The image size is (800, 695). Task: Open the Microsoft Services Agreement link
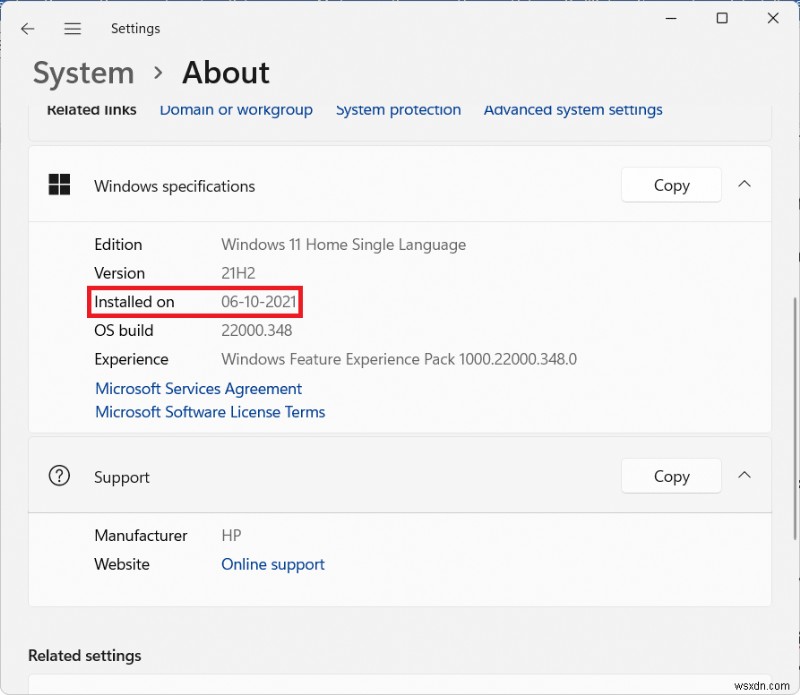pos(198,389)
